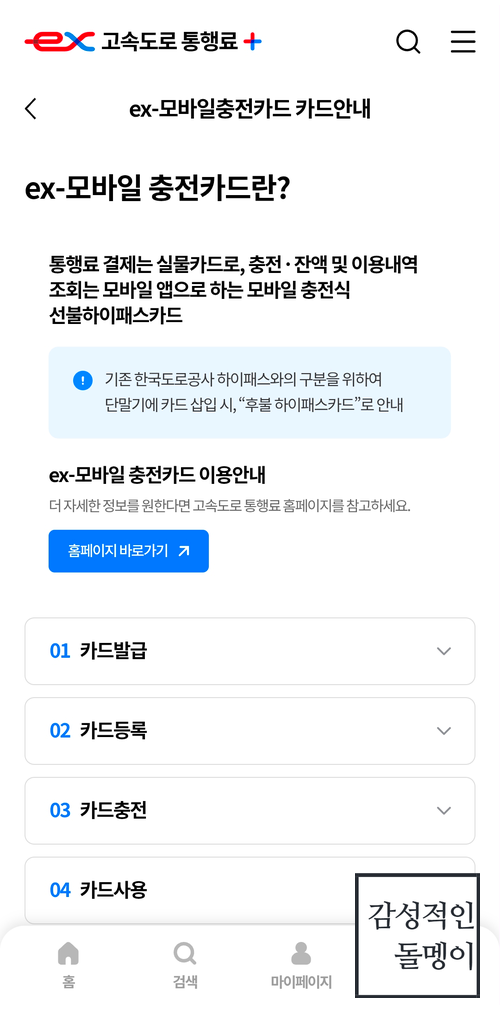Click the 홈페이지 바로가기 button
The width and height of the screenshot is (500, 1010).
click(129, 551)
